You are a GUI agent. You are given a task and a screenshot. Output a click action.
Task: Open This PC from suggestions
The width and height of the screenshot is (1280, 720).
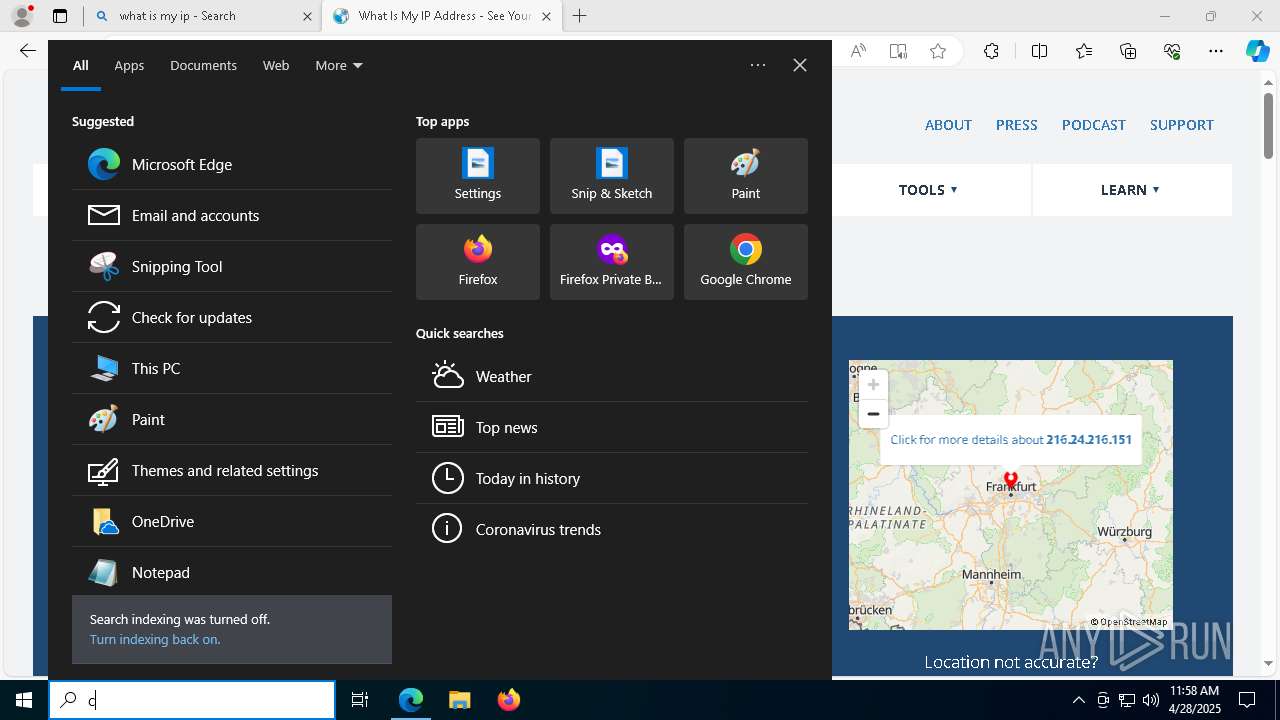[232, 368]
